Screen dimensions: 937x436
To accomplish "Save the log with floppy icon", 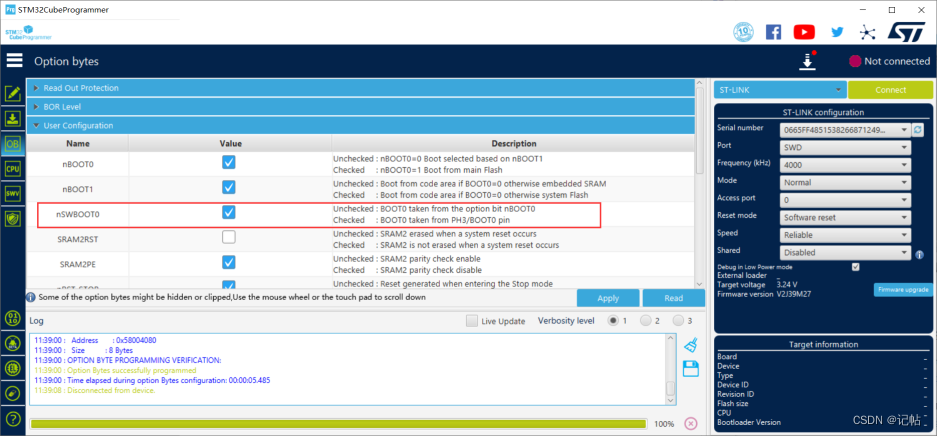I will pyautogui.click(x=691, y=369).
